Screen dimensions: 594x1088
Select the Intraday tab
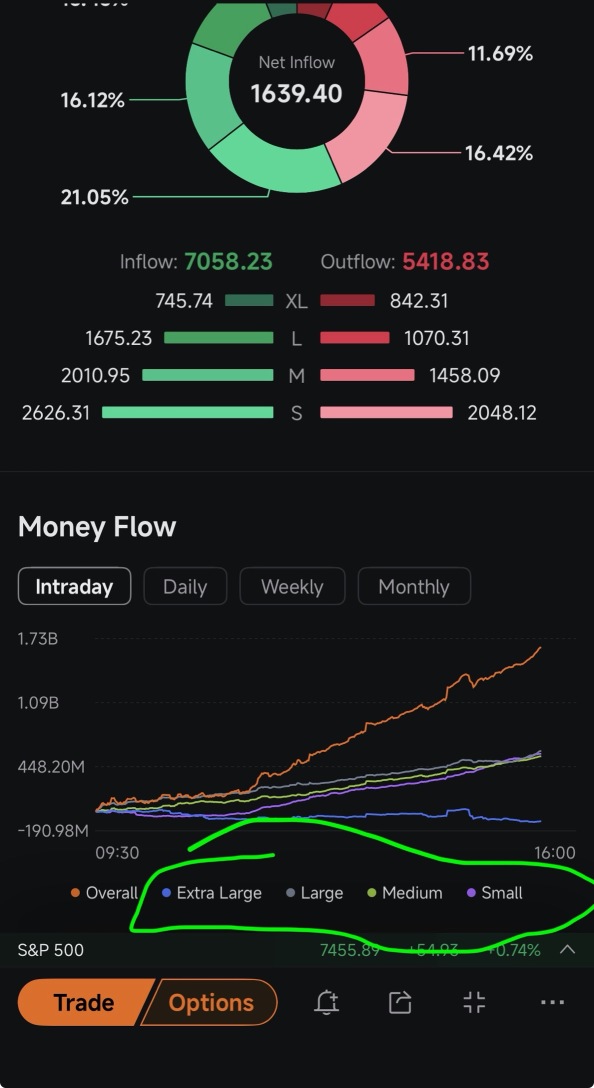point(74,586)
